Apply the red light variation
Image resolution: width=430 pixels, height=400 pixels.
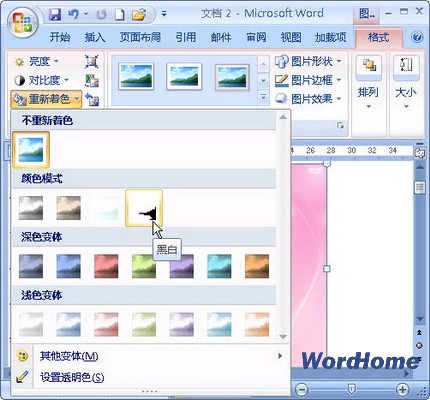tap(106, 324)
